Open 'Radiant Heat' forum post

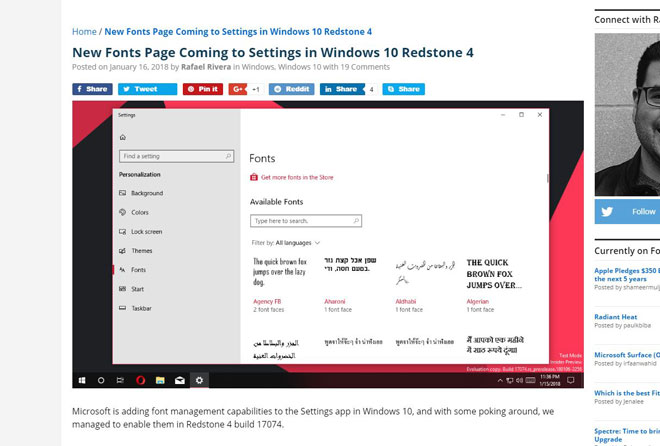pos(615,317)
